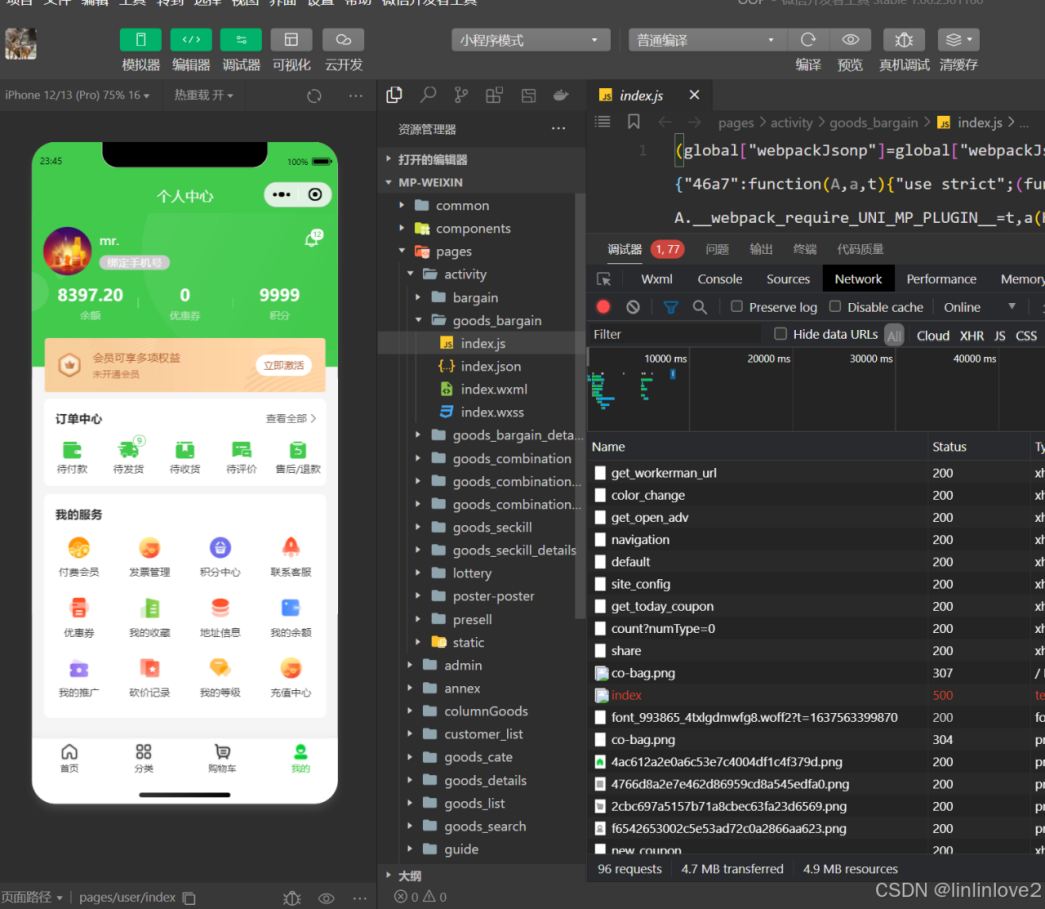Enable the Preserve log checkbox
The width and height of the screenshot is (1045, 909).
click(737, 307)
